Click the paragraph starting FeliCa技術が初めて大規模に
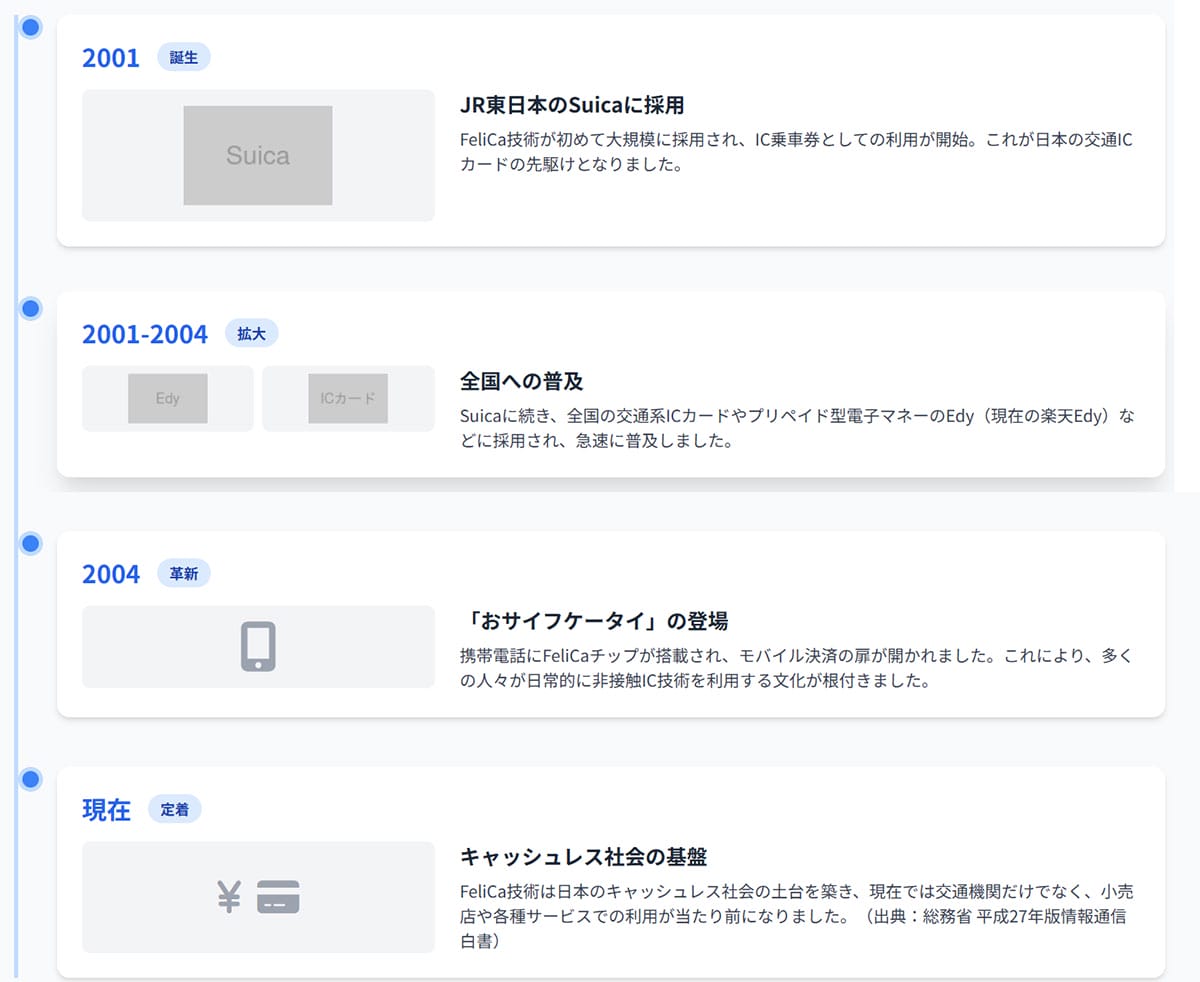Screen dimensions: 1200x982 point(797,152)
